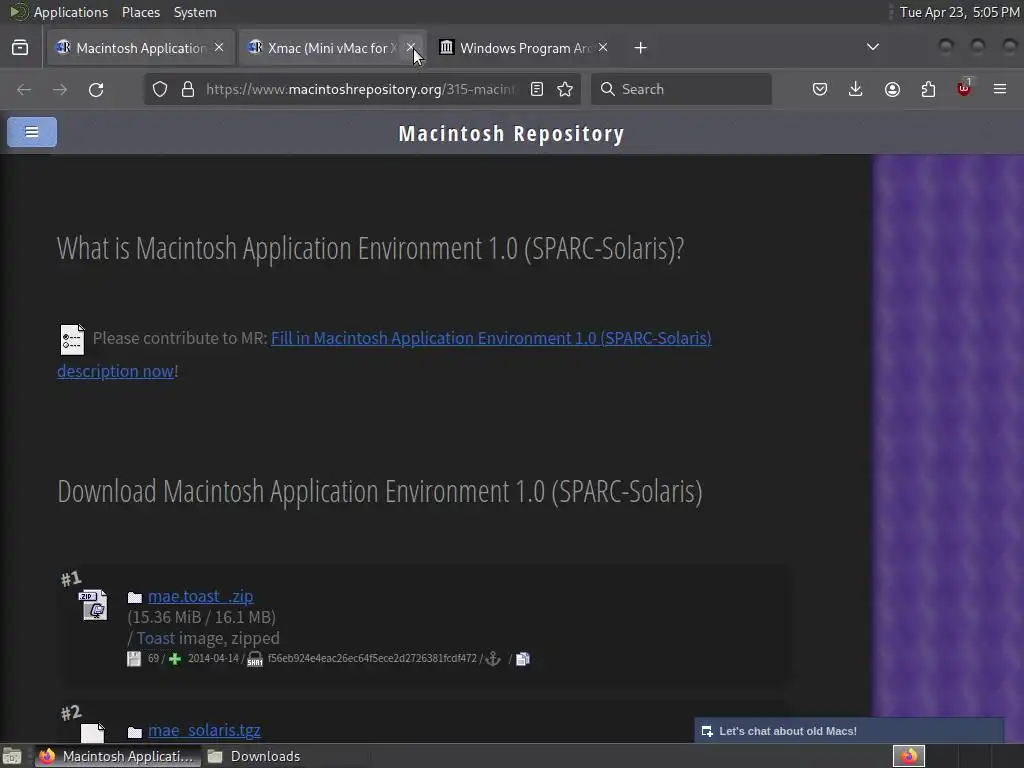The image size is (1024, 768).
Task: Click the Download Macintosh Application Environment heading
Action: pos(380,491)
